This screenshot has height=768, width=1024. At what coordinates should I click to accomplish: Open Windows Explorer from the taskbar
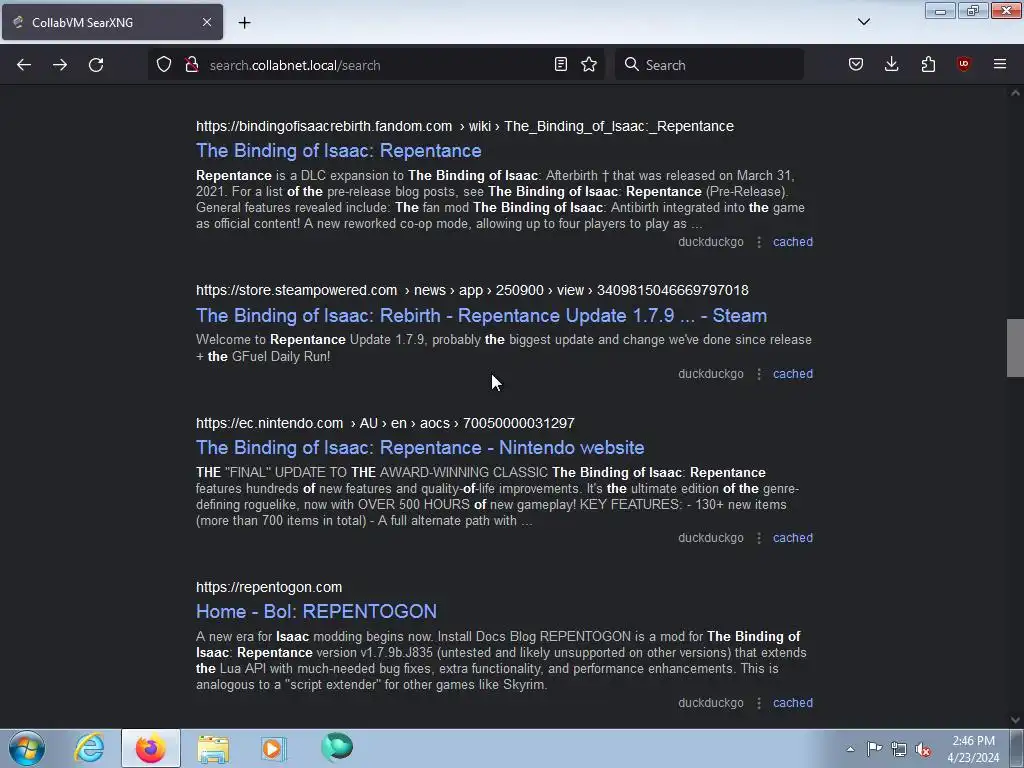click(x=213, y=748)
